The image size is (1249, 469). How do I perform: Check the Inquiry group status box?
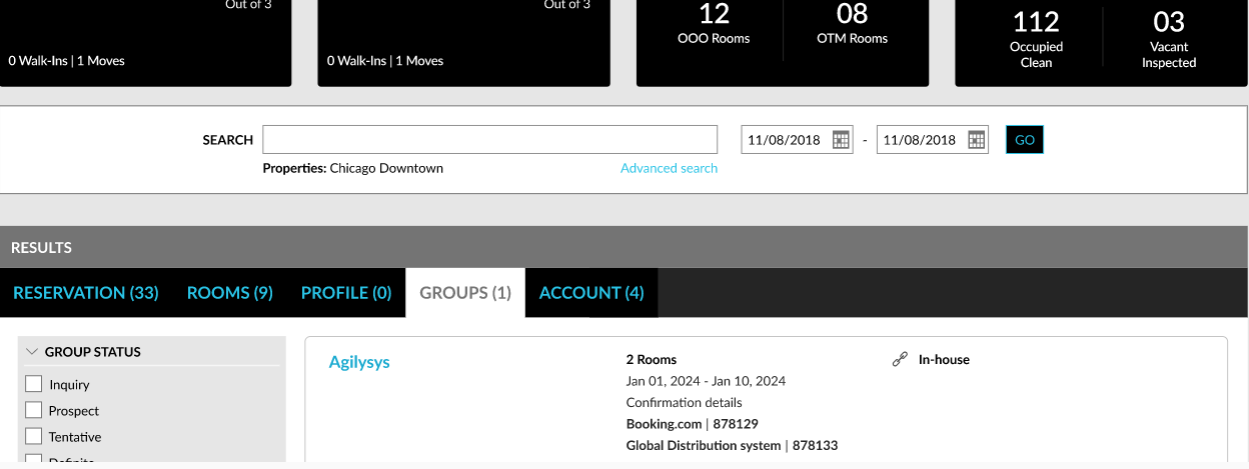[x=34, y=384]
